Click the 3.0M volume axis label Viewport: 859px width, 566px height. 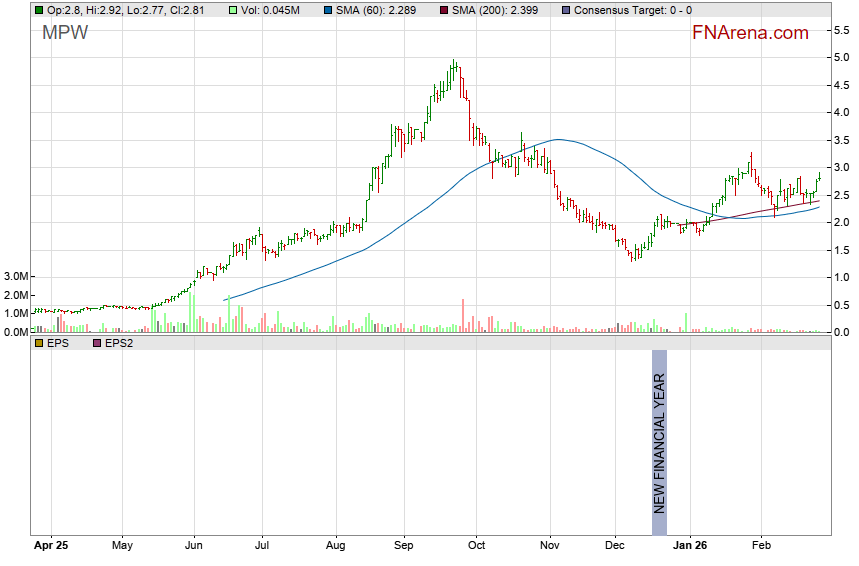(16, 276)
